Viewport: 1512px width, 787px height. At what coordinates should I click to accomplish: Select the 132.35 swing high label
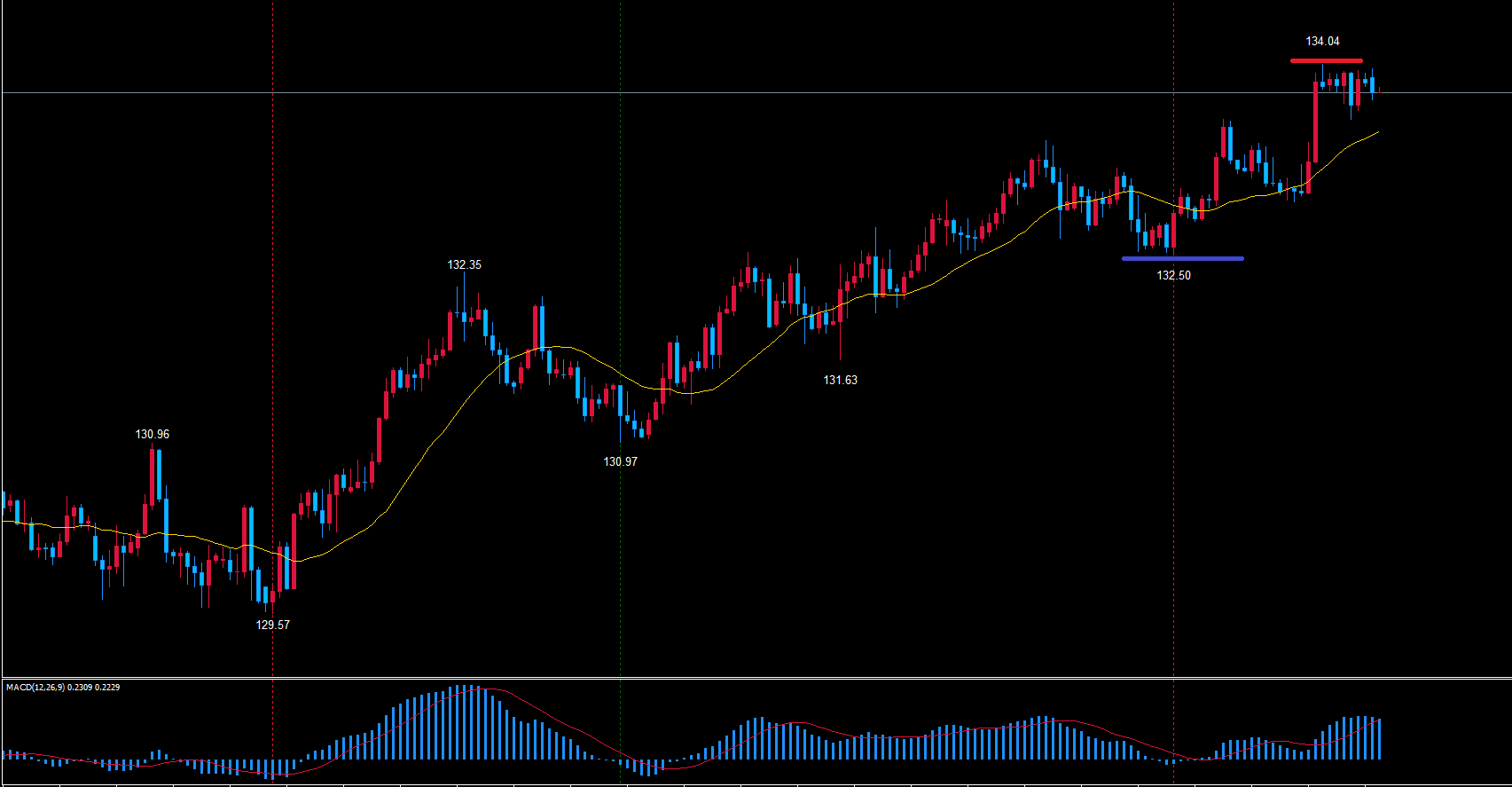point(464,265)
